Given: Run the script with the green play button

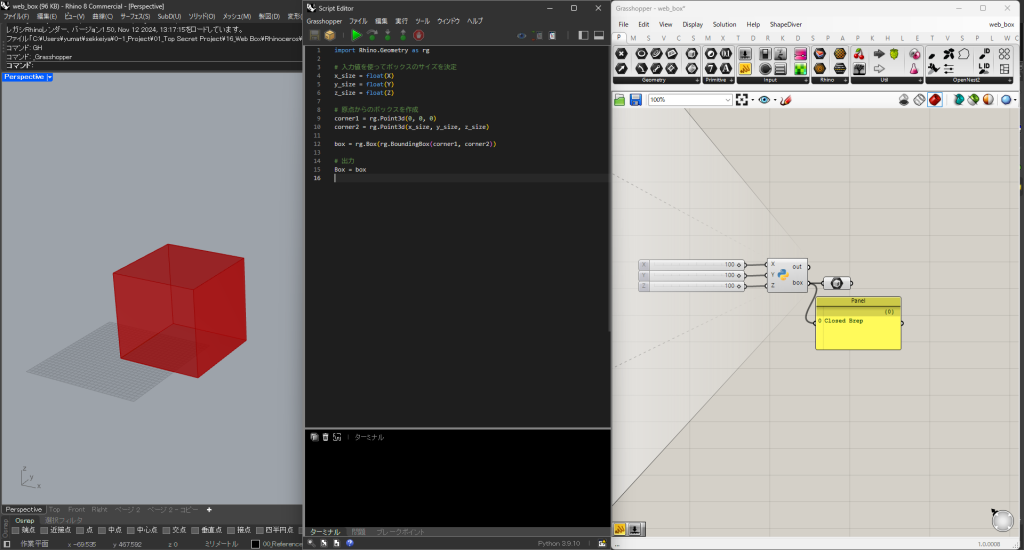Looking at the screenshot, I should coord(356,35).
